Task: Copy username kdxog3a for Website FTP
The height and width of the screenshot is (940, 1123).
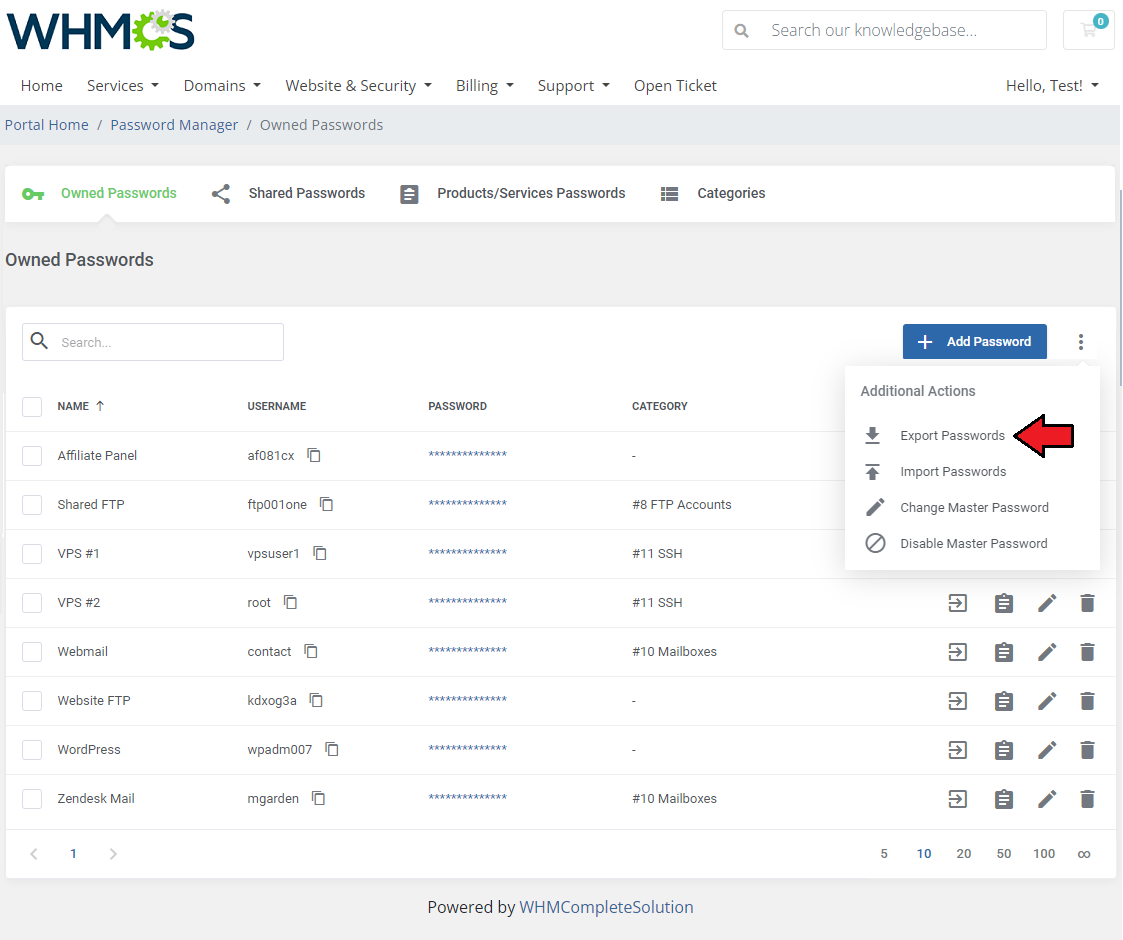Action: [x=316, y=700]
